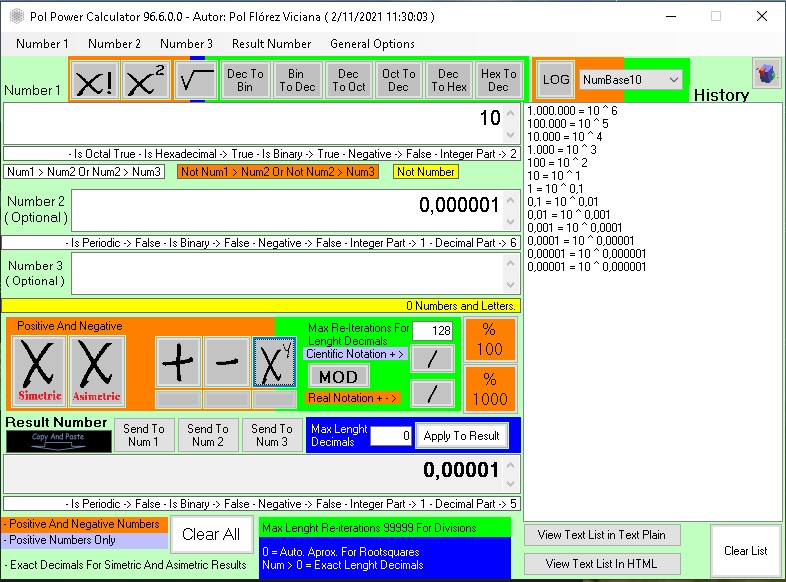Click the factorial X! button
The width and height of the screenshot is (786, 582).
[95, 80]
